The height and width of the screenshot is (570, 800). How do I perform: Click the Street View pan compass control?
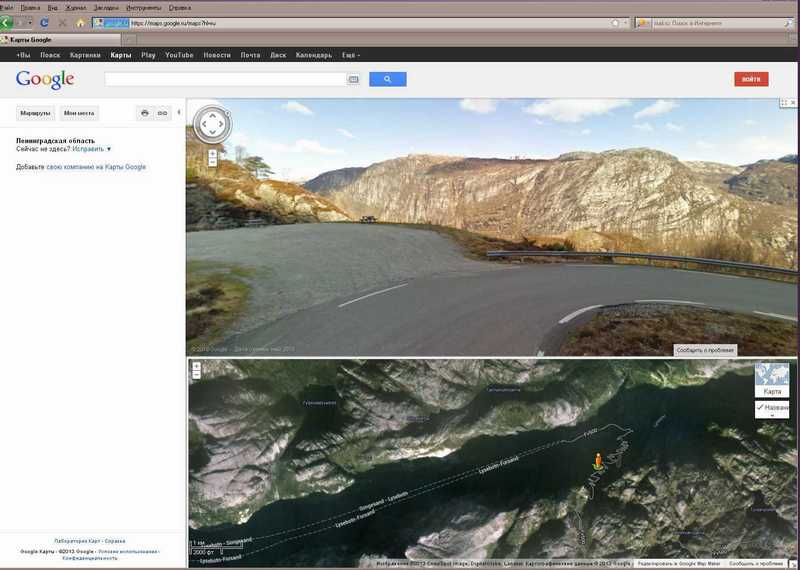tap(212, 124)
